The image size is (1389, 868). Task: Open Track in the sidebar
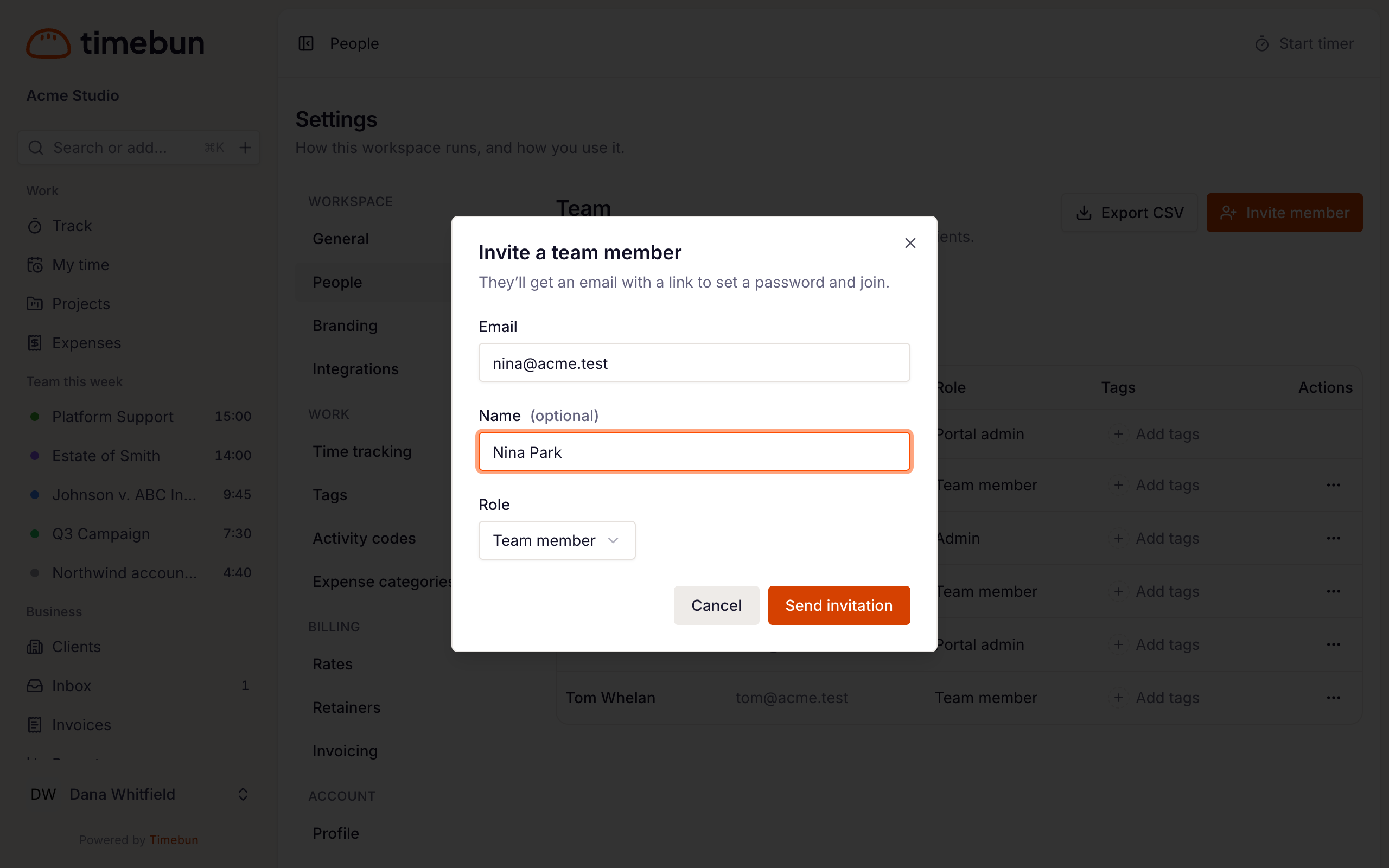(x=138, y=226)
